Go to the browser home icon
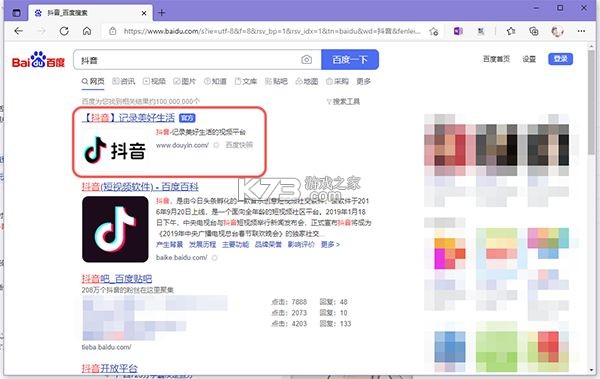The width and height of the screenshot is (600, 379). click(x=87, y=31)
